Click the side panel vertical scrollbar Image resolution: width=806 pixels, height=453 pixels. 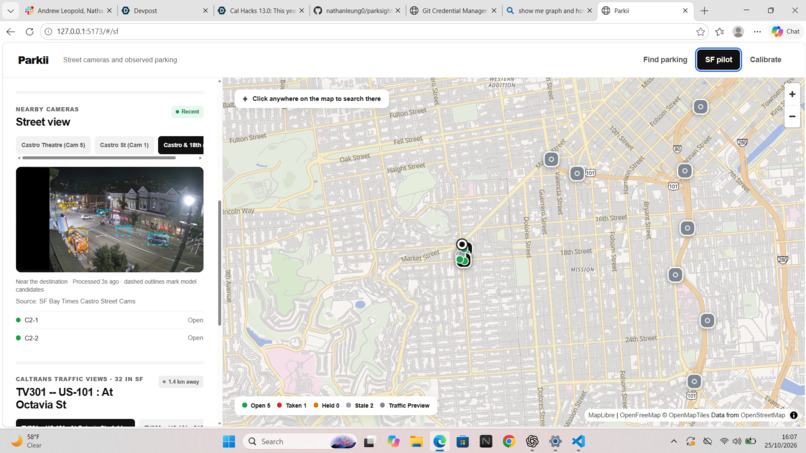click(219, 262)
